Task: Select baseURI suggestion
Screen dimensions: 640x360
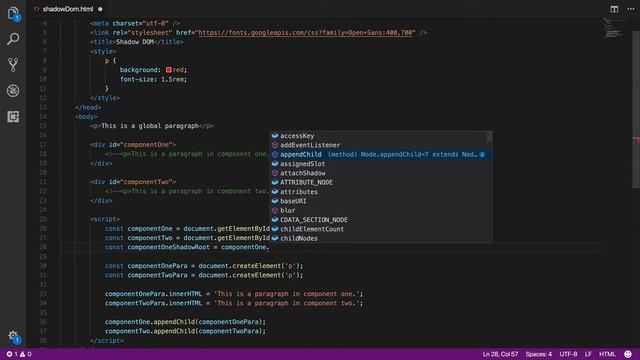Action: [x=380, y=201]
